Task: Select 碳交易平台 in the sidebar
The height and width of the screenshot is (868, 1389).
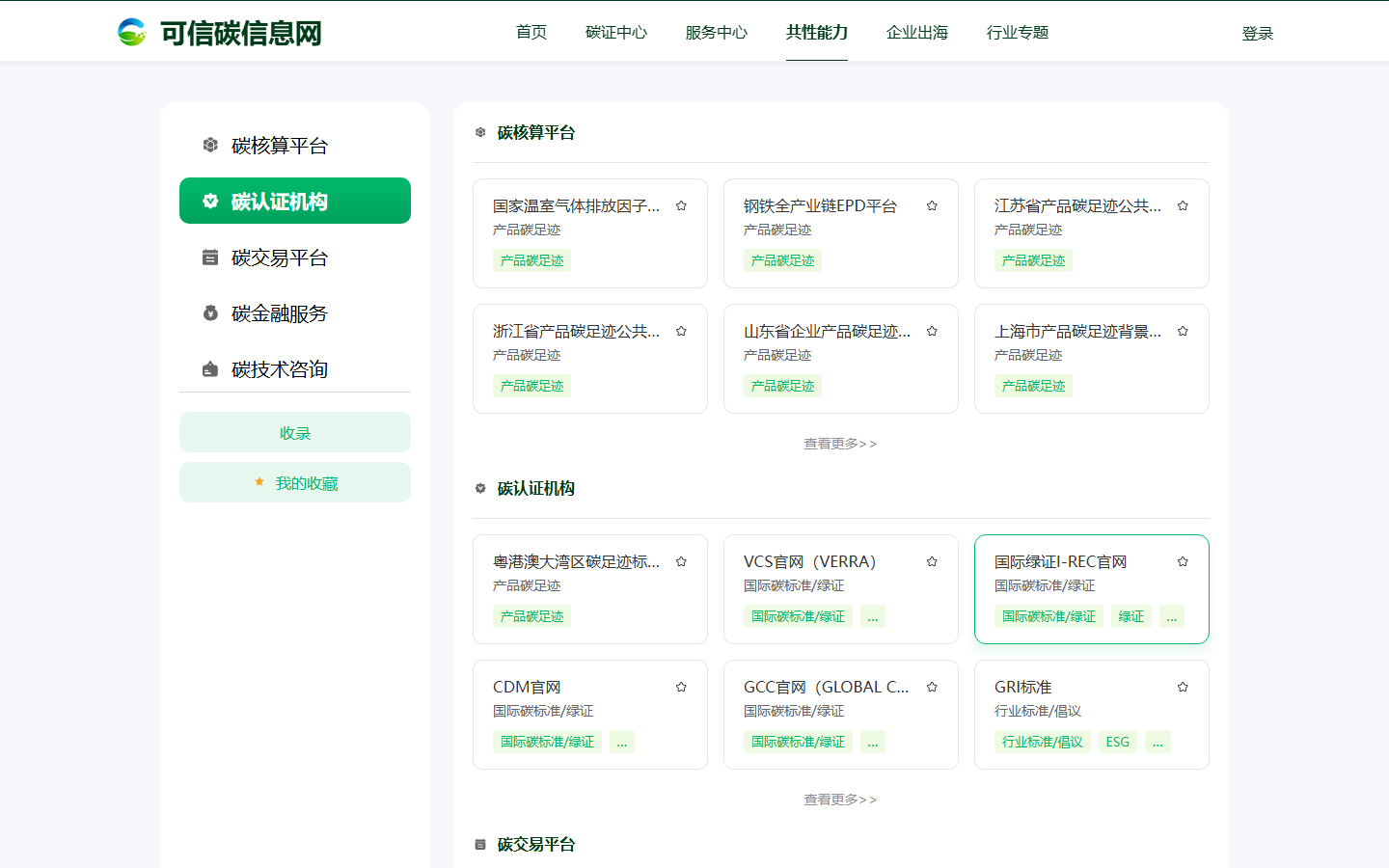Action: 295,257
